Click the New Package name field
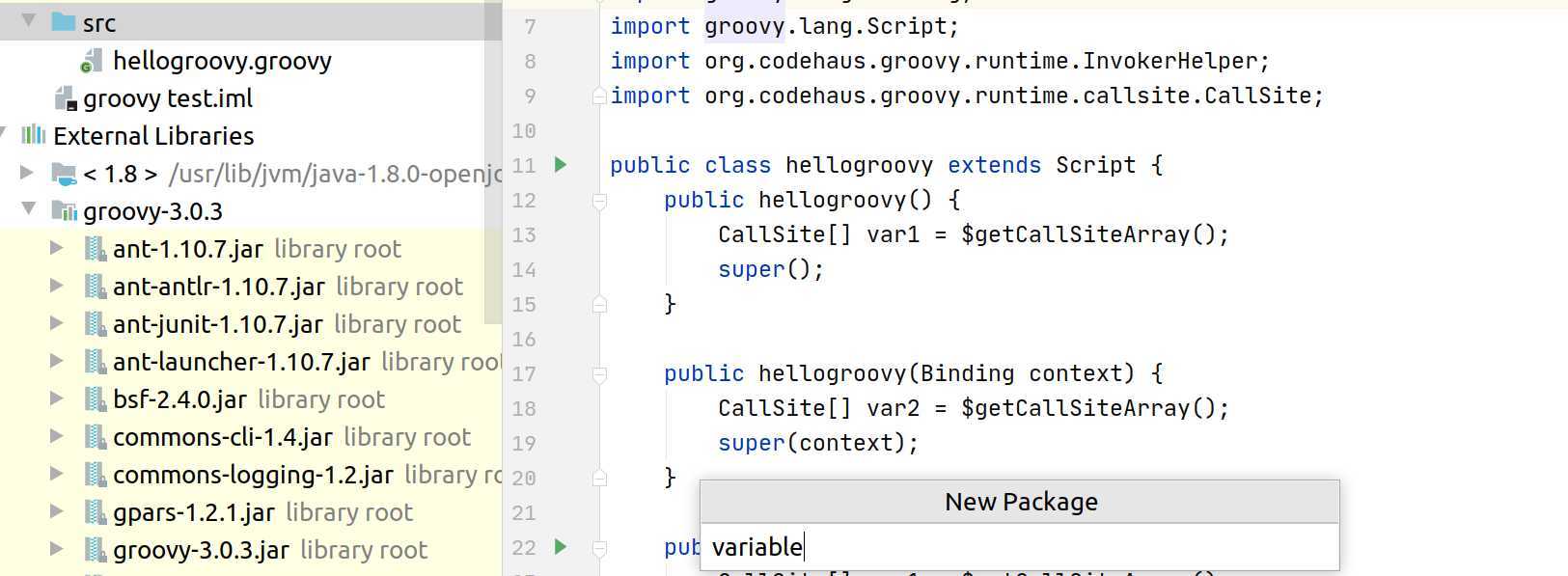Screen dimensions: 1568x576 pyautogui.click(x=1019, y=547)
